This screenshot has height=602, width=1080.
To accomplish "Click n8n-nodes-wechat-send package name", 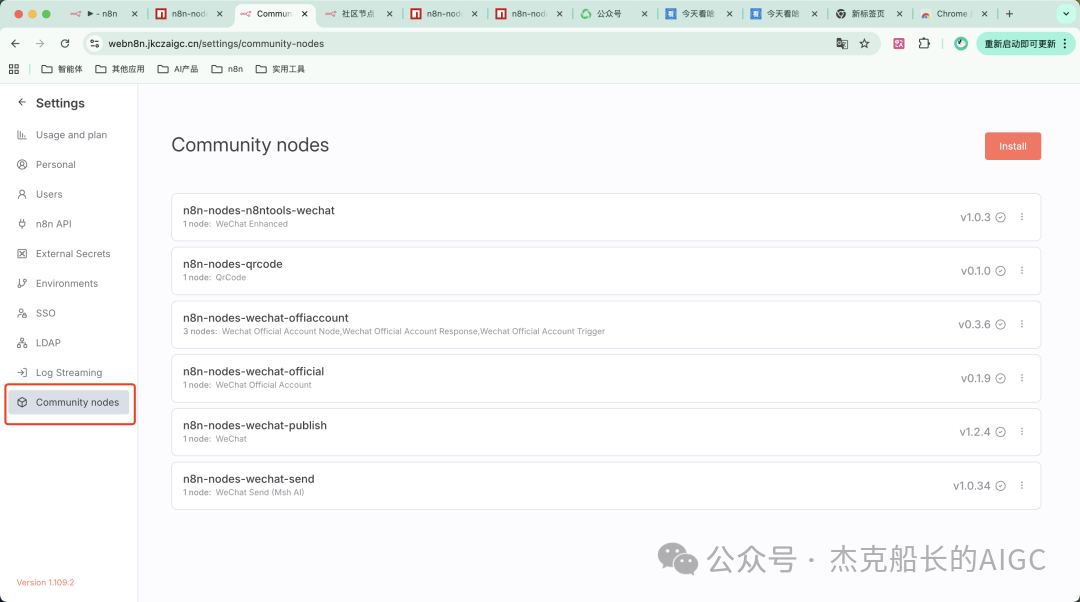I will 249,479.
